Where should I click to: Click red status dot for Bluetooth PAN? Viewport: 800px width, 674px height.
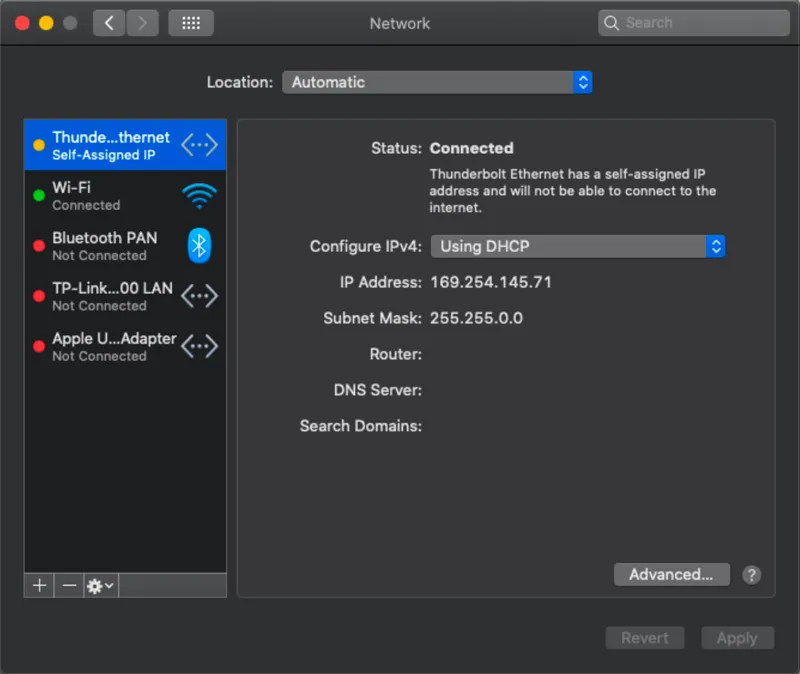coord(39,246)
